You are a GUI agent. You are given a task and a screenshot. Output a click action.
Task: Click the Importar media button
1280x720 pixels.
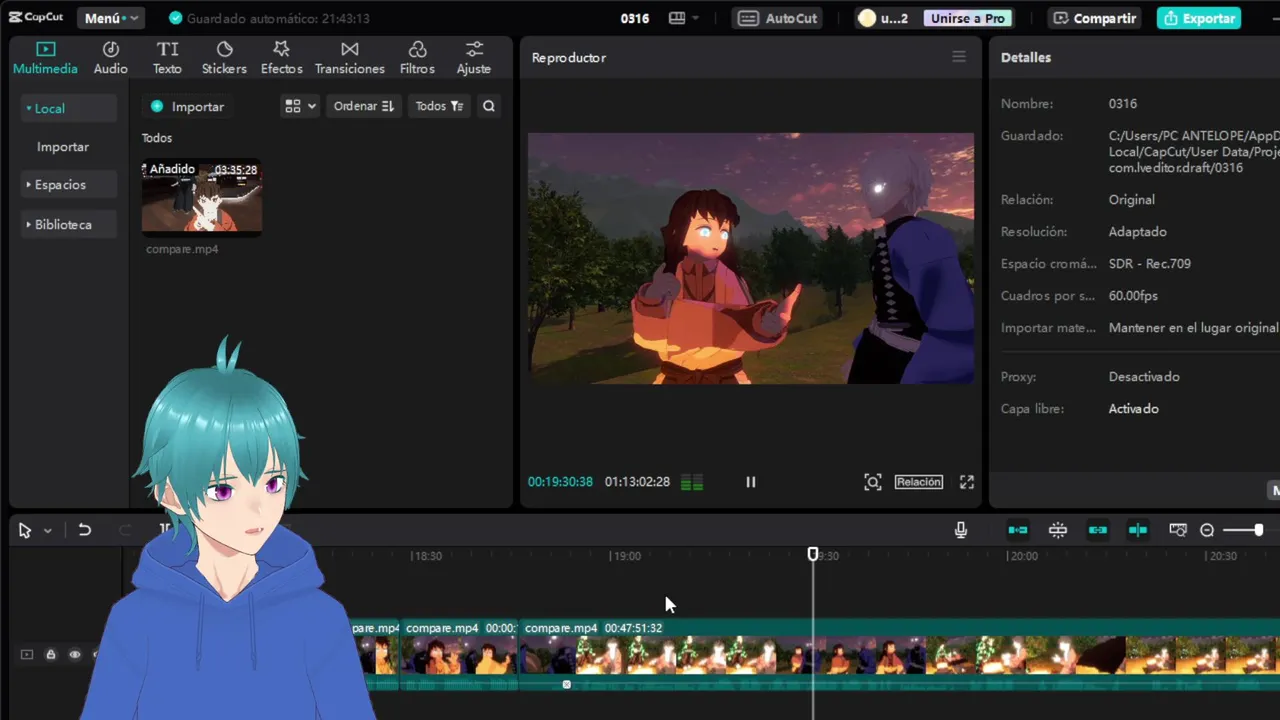point(187,106)
